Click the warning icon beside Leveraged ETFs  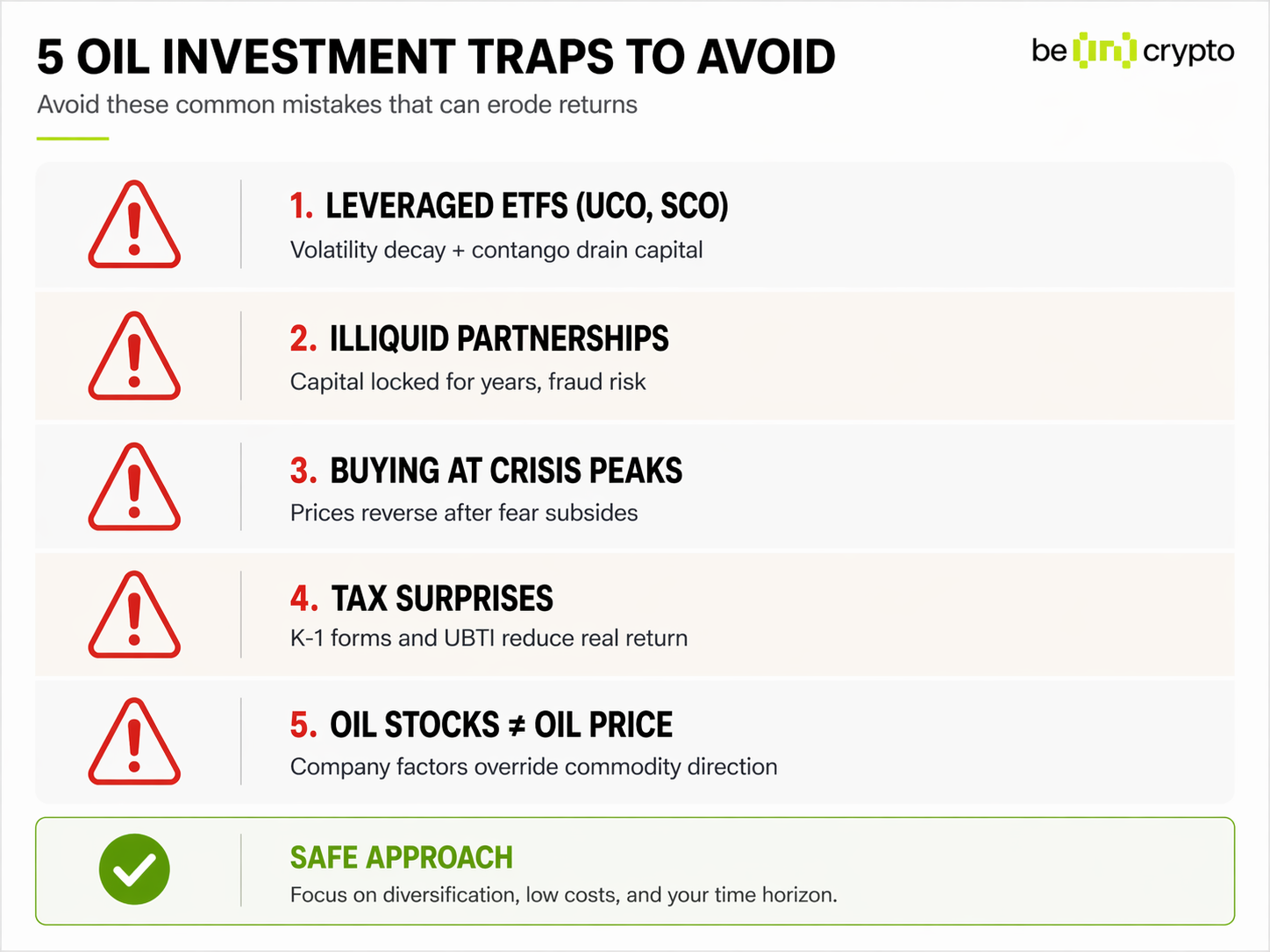click(x=134, y=227)
